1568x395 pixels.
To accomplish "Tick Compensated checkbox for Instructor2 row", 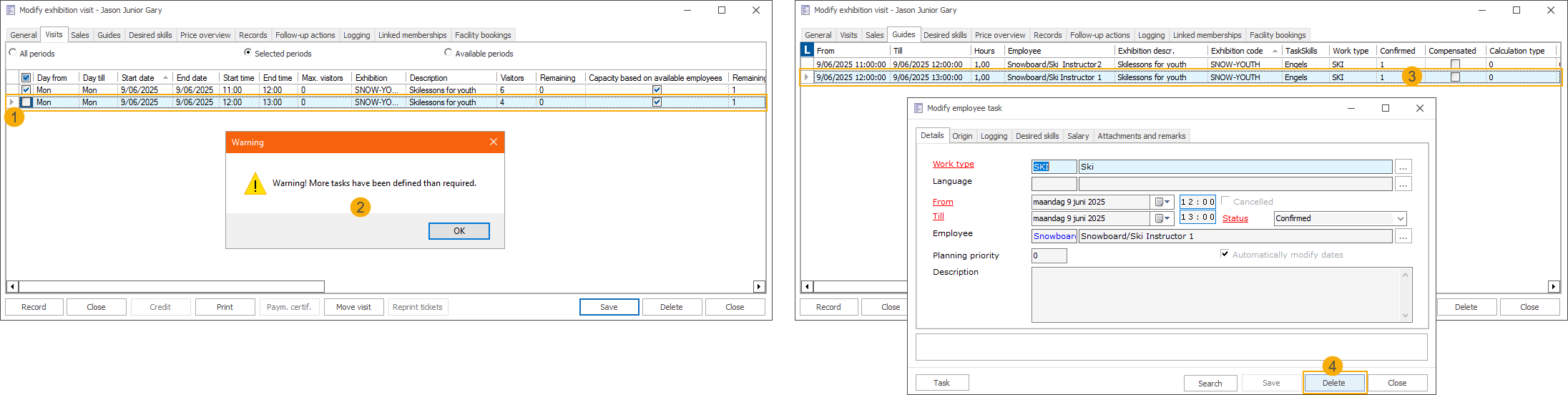I will coord(1454,64).
